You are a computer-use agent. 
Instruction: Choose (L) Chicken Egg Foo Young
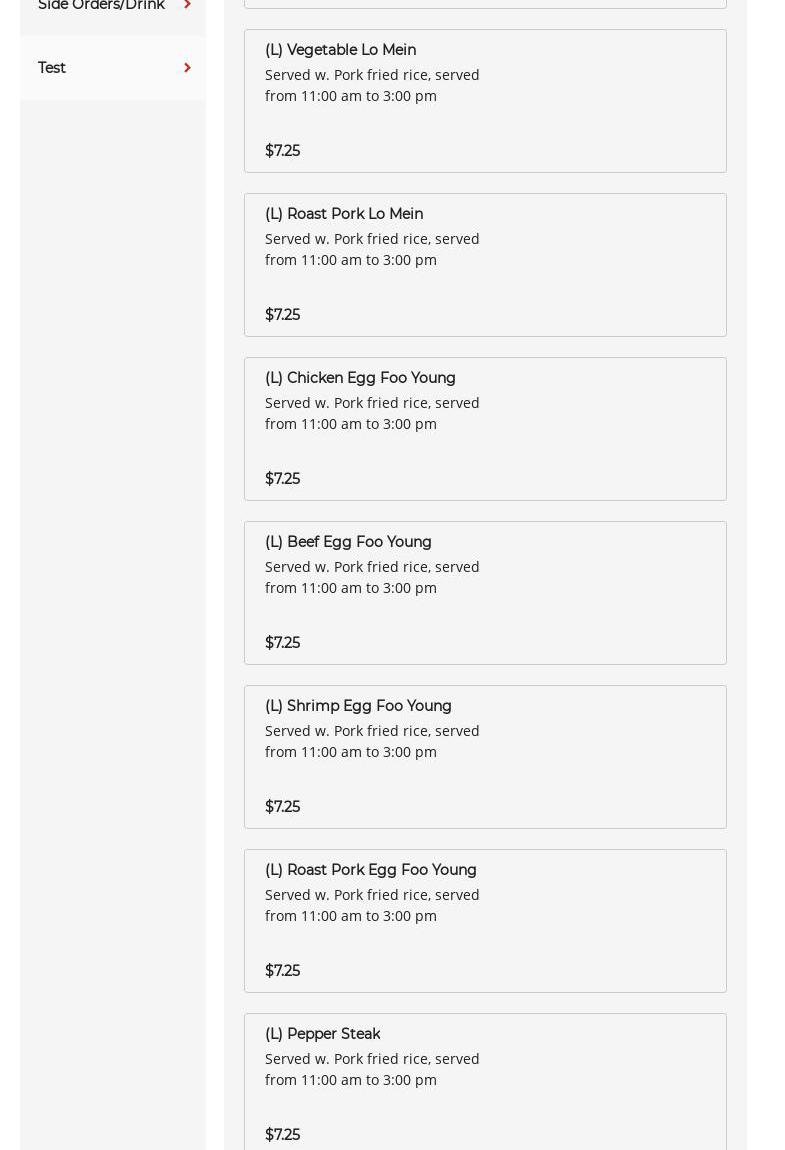click(360, 378)
